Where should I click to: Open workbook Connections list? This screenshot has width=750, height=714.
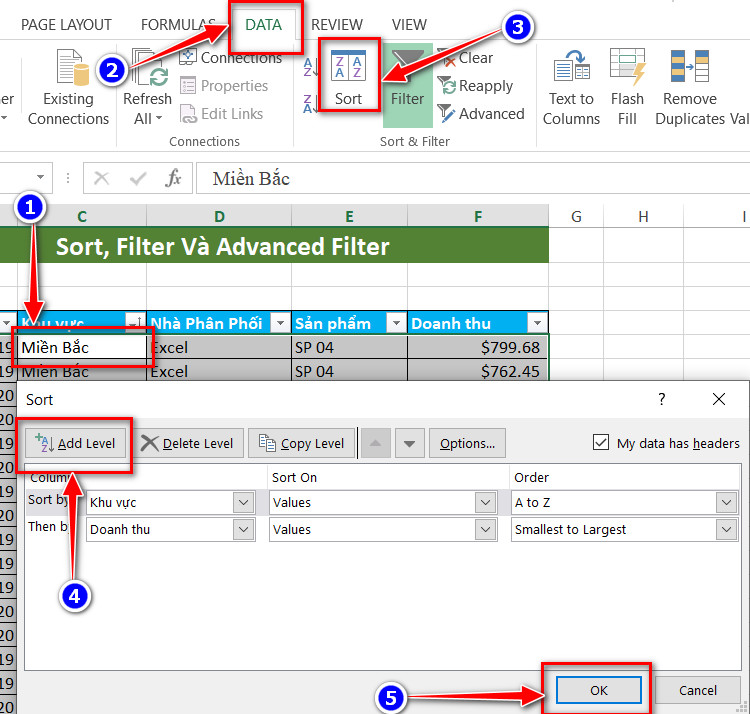231,57
